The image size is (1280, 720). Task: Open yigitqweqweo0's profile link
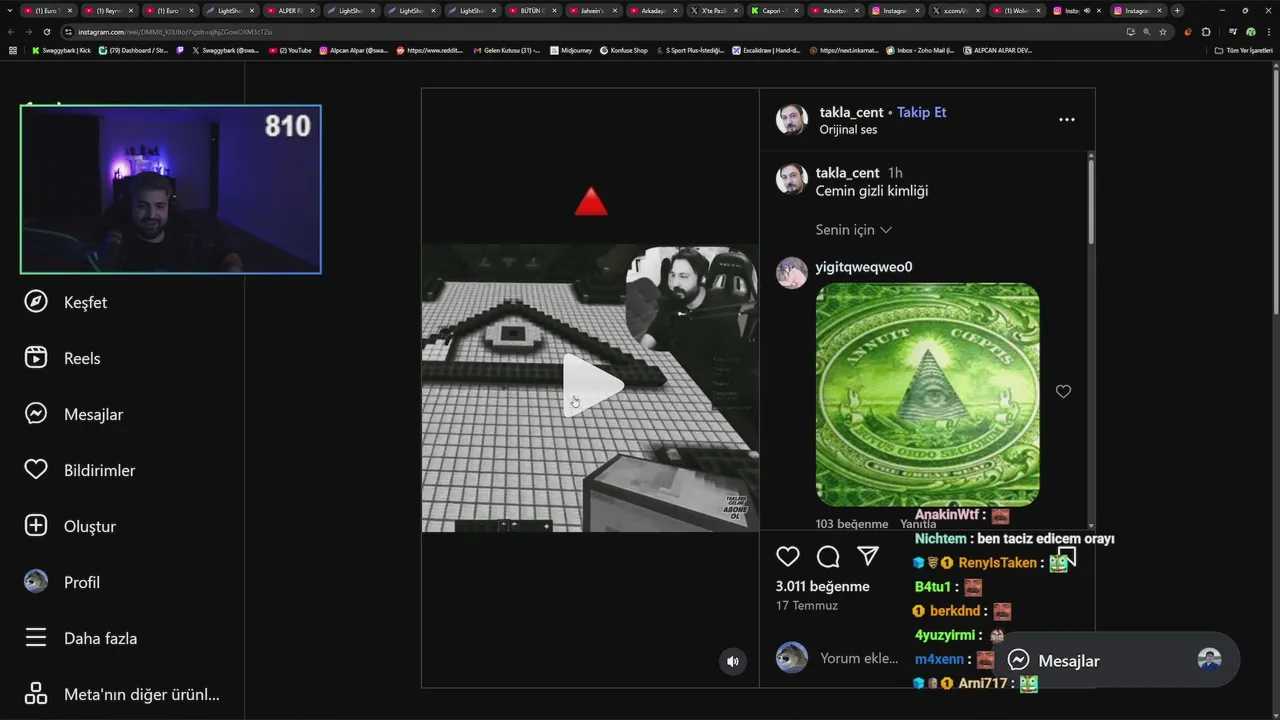coord(864,267)
